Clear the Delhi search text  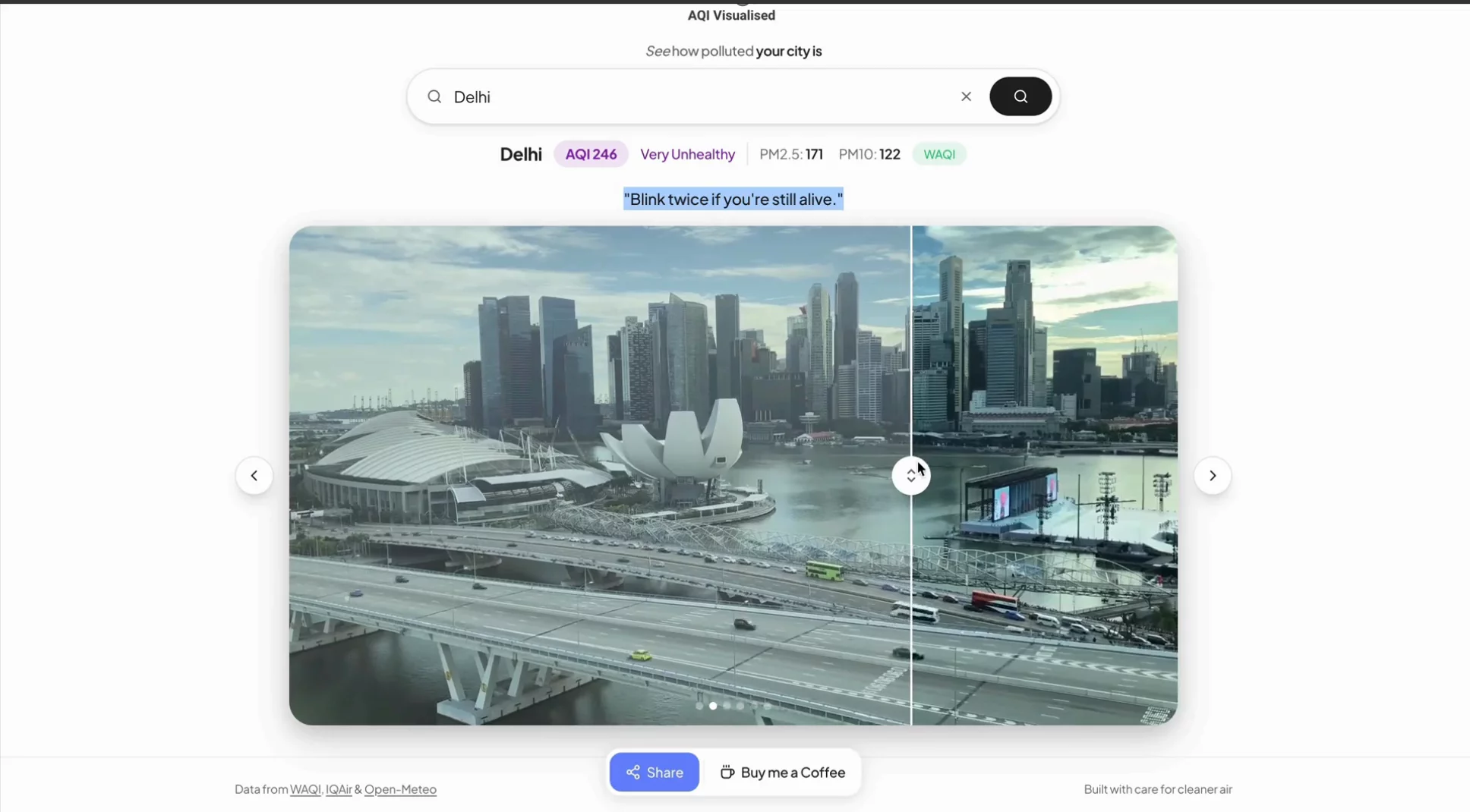pyautogui.click(x=966, y=96)
